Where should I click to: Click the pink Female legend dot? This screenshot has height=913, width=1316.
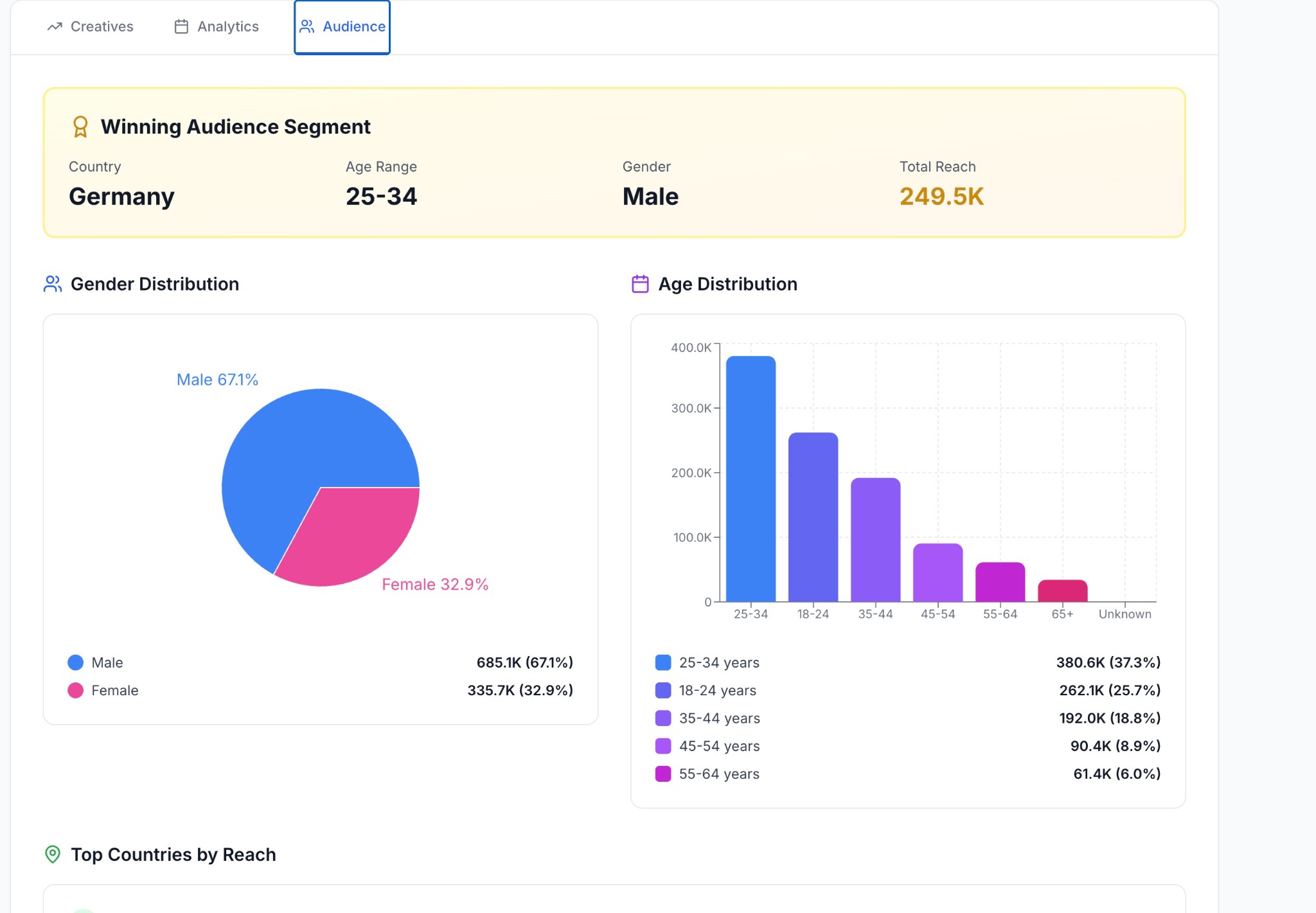tap(76, 690)
